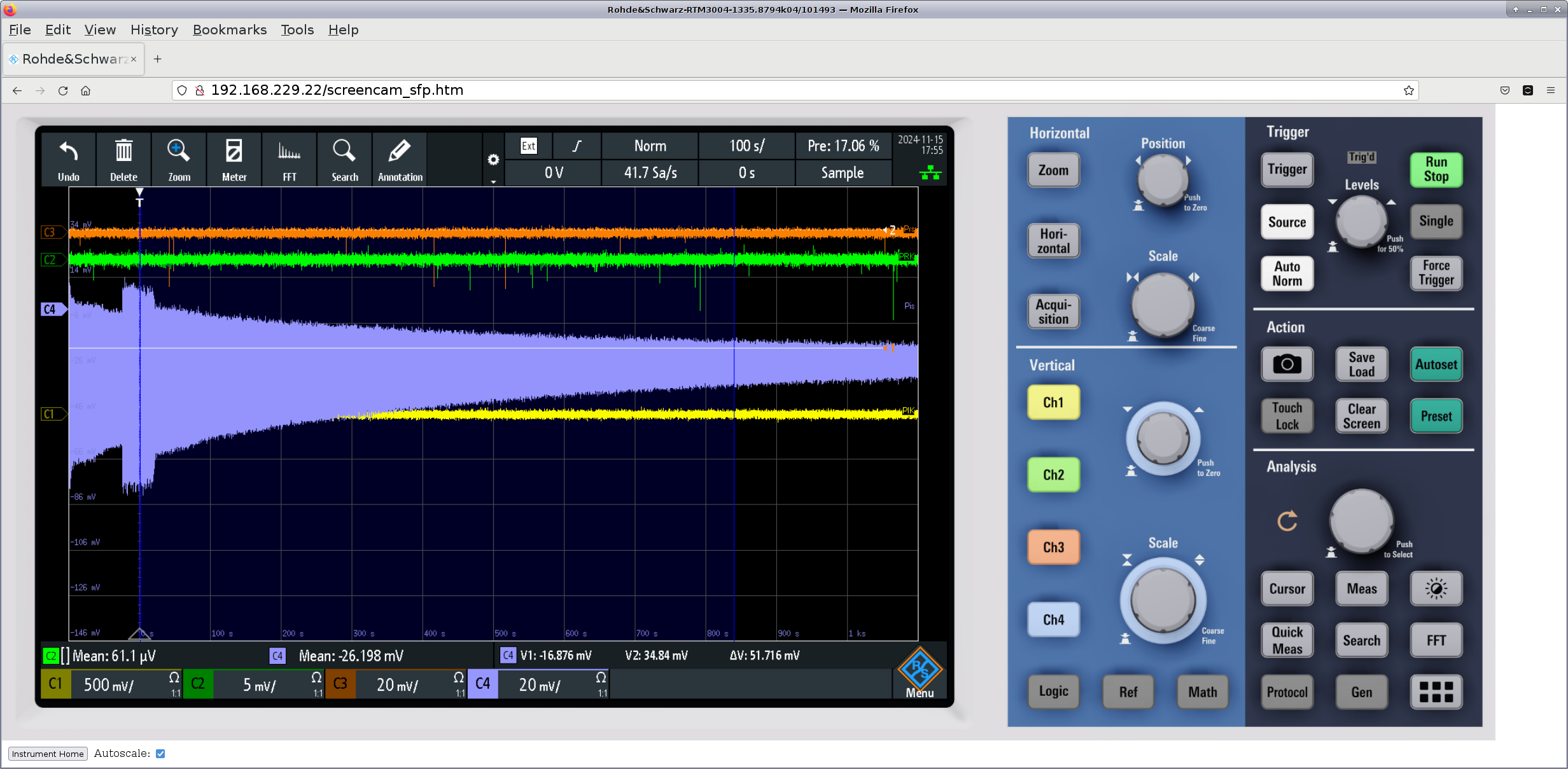Open the 100 s/ timebase setting

click(746, 146)
